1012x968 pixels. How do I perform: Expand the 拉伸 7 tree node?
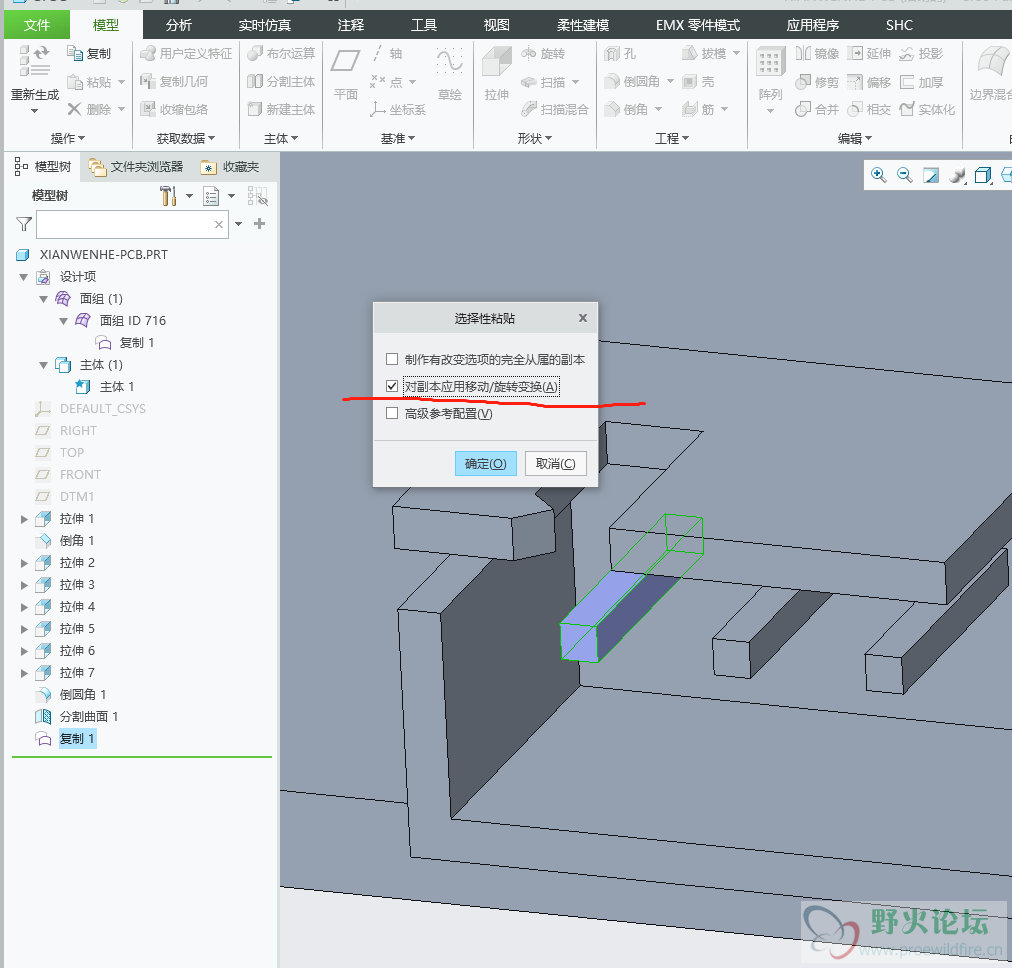24,673
